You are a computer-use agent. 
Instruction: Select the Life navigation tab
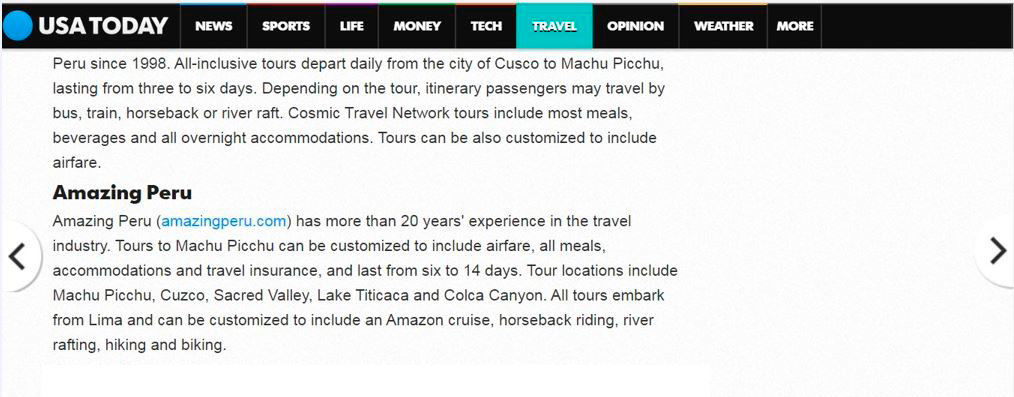coord(352,27)
